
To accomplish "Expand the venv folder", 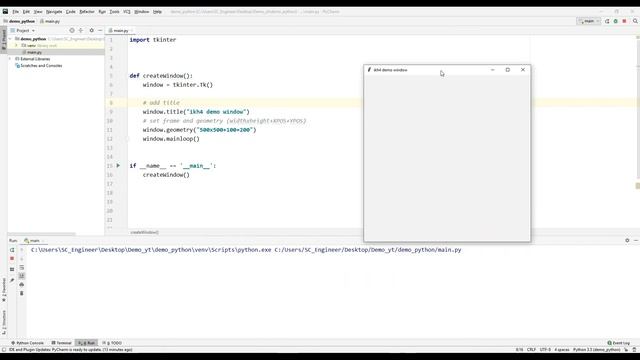I will tap(17, 46).
